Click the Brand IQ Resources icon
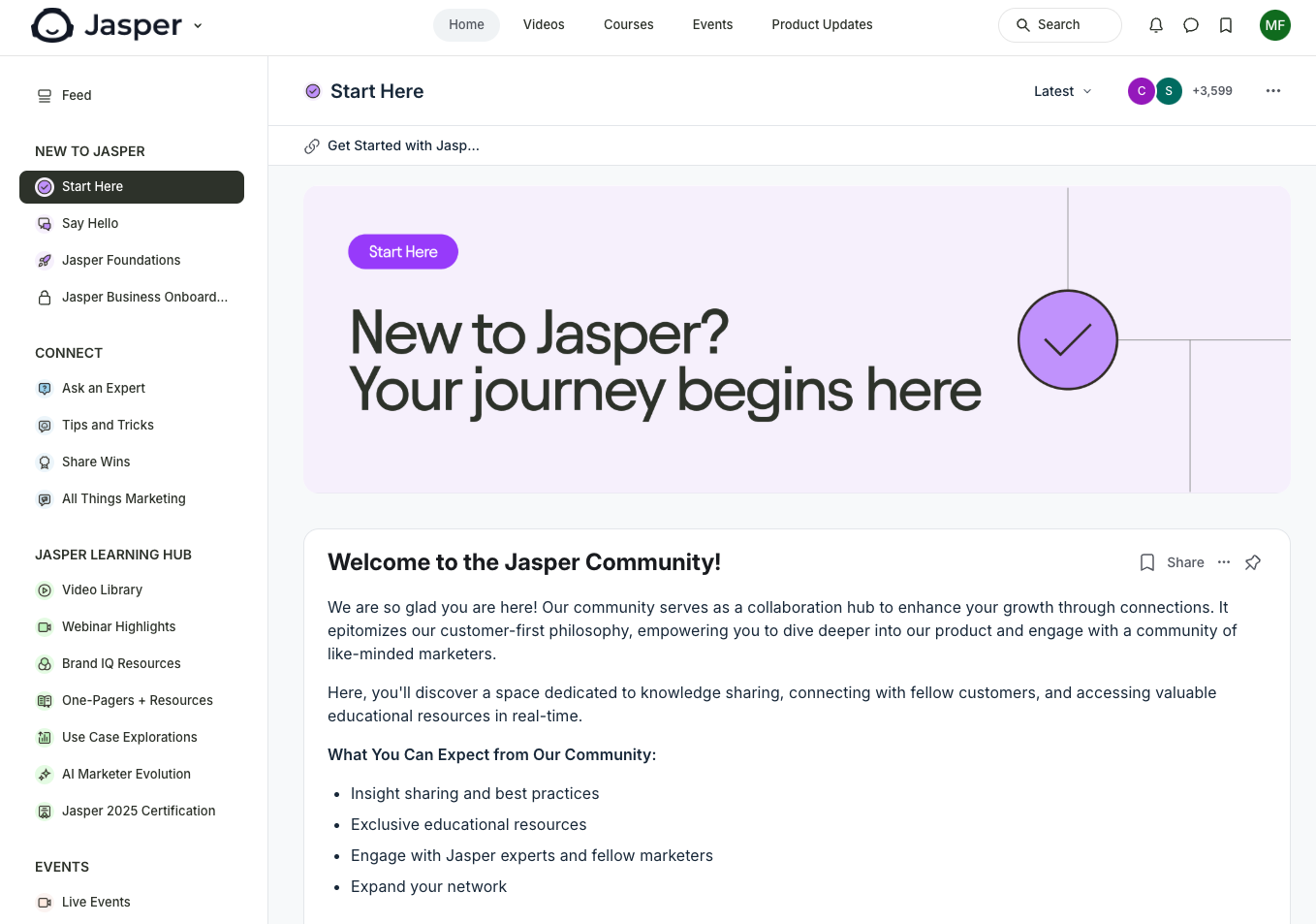 coord(45,664)
